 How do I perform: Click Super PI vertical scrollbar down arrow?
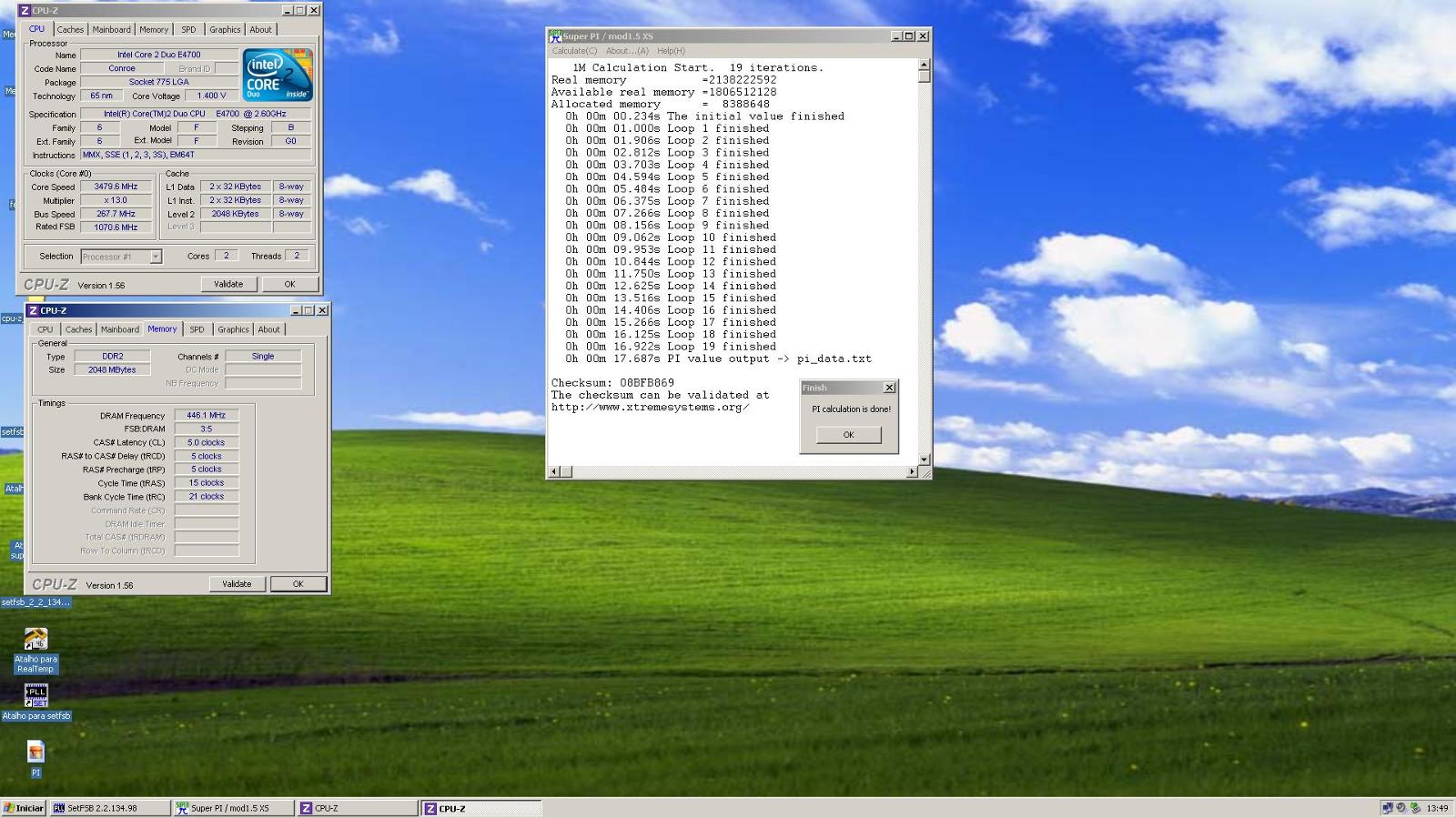point(925,459)
